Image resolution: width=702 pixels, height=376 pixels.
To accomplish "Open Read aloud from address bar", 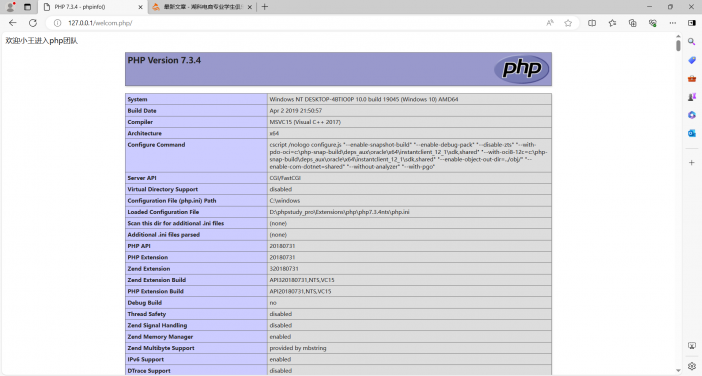I will pos(550,23).
